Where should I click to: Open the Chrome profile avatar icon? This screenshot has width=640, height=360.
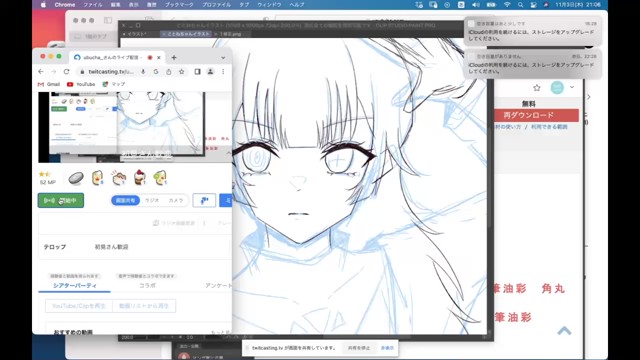(x=210, y=71)
